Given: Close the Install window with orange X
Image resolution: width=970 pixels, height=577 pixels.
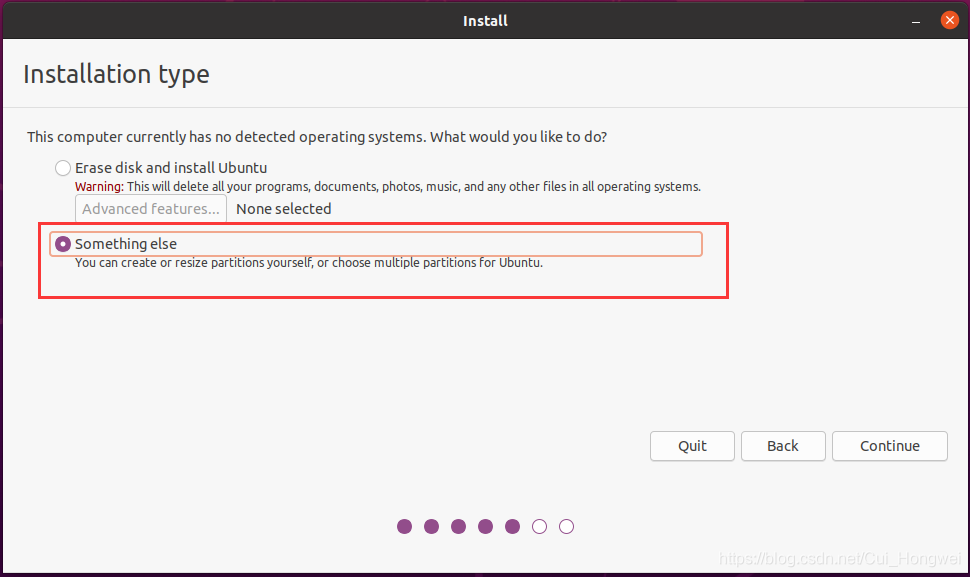Looking at the screenshot, I should tap(950, 20).
